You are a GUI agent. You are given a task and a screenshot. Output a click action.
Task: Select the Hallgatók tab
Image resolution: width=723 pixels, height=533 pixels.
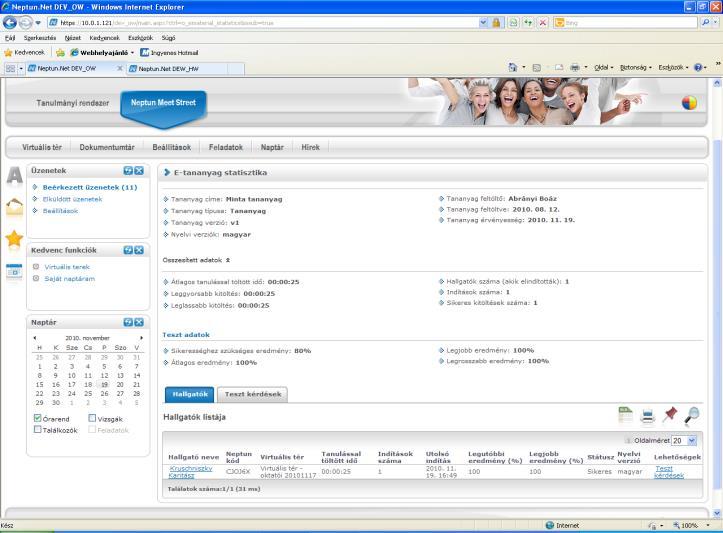(x=190, y=395)
